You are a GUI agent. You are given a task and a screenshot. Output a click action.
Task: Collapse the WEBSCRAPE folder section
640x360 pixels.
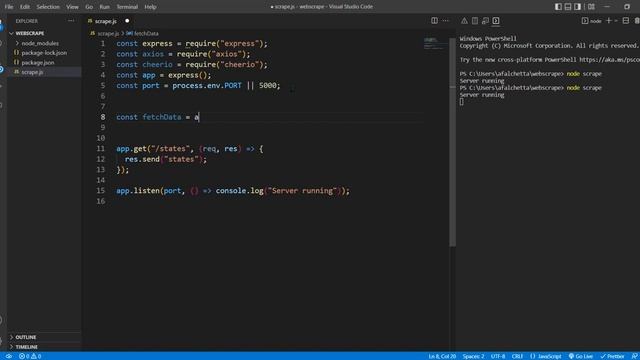pos(29,33)
